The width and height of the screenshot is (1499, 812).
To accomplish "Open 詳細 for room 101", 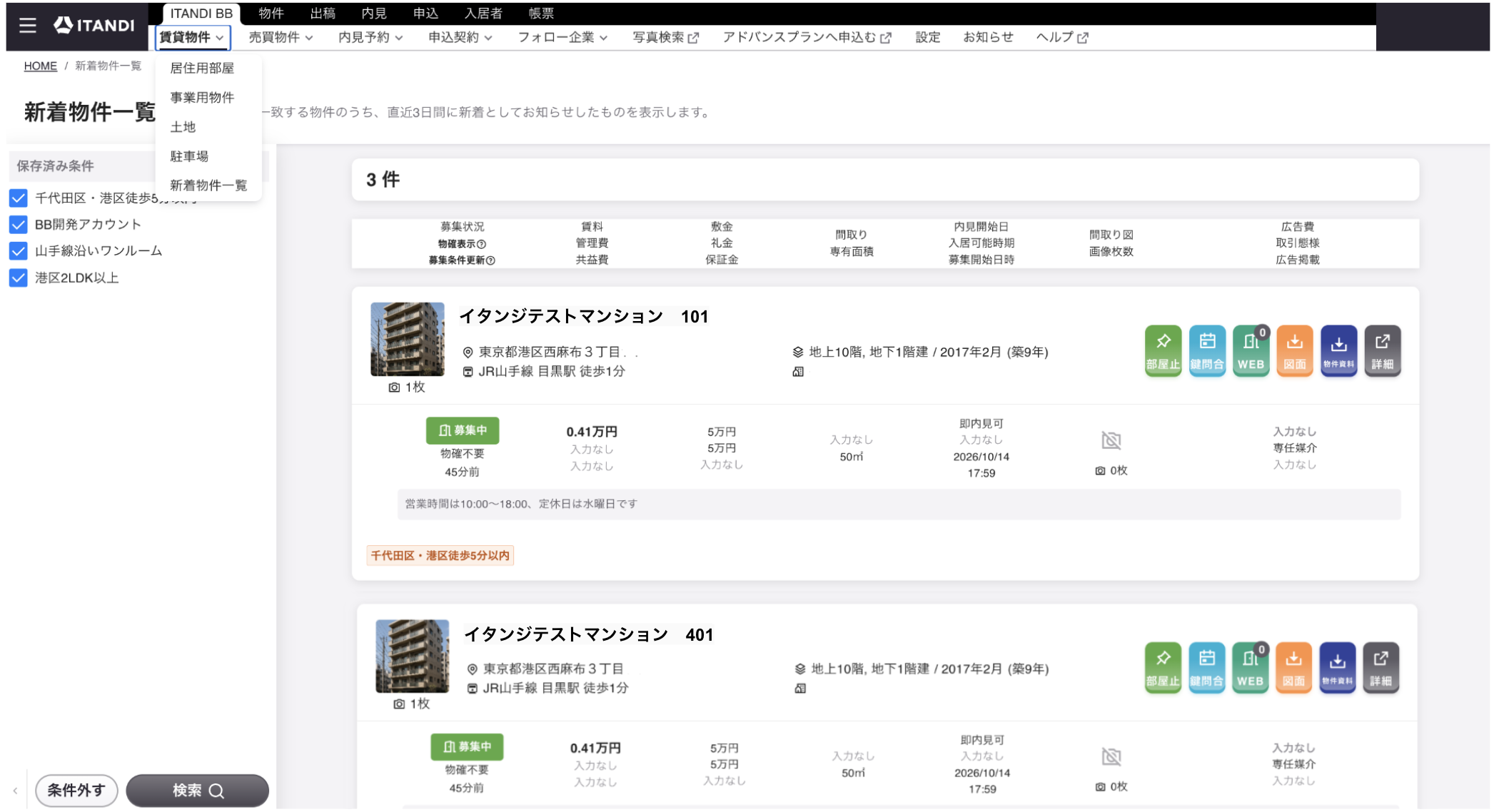I will [x=1383, y=350].
